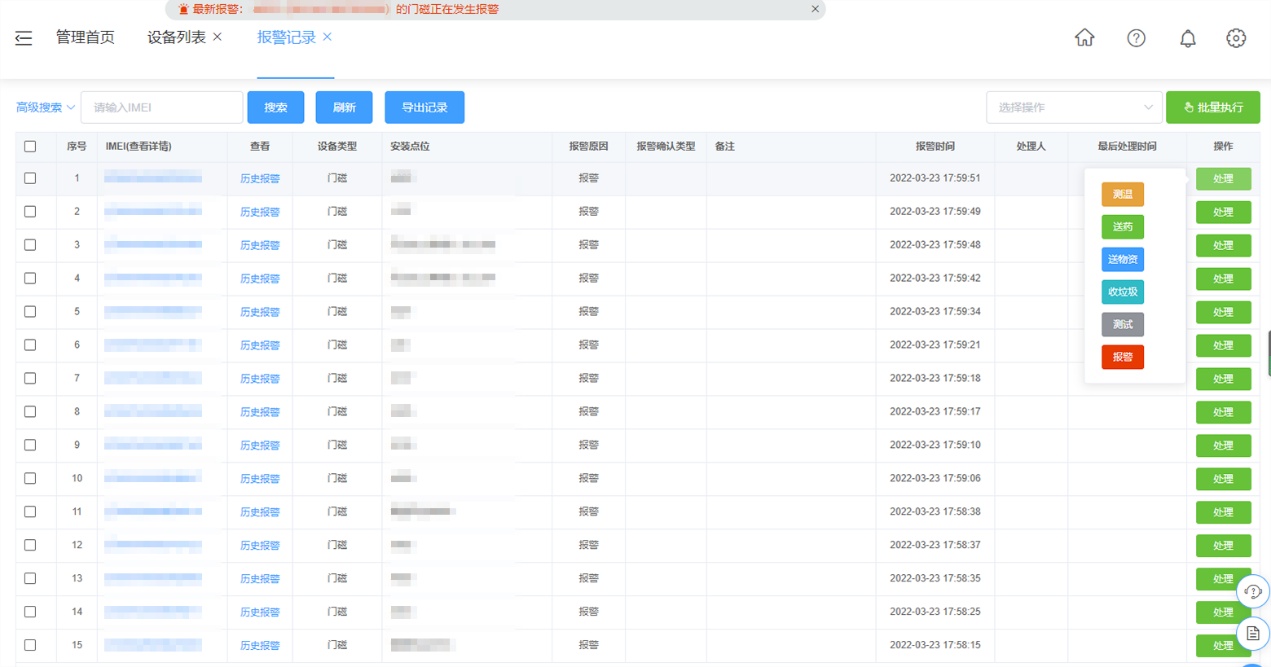Open notifications bell icon
Viewport: 1271px width, 667px height.
point(1188,38)
